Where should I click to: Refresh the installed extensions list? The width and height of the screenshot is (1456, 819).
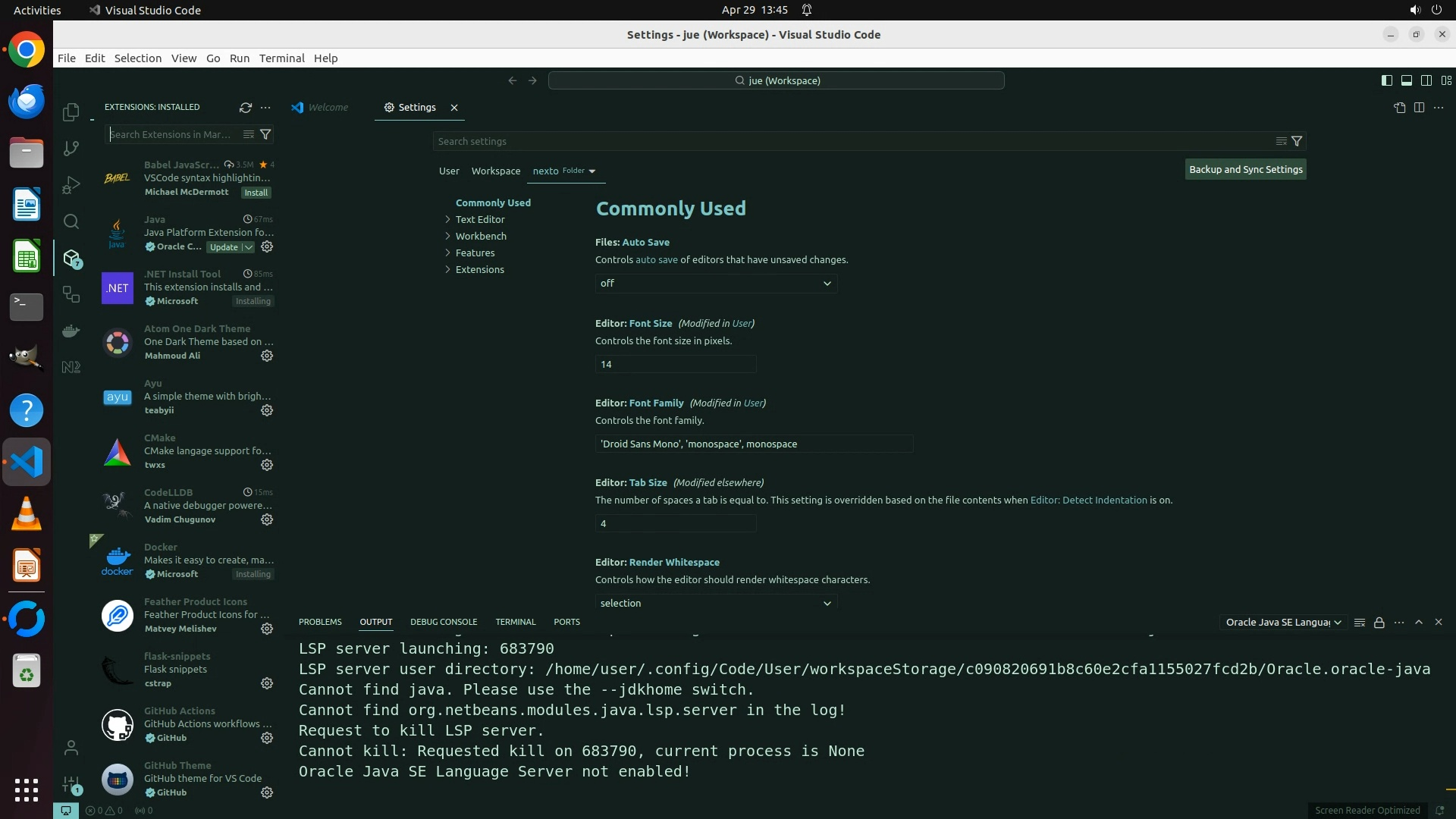pyautogui.click(x=245, y=108)
